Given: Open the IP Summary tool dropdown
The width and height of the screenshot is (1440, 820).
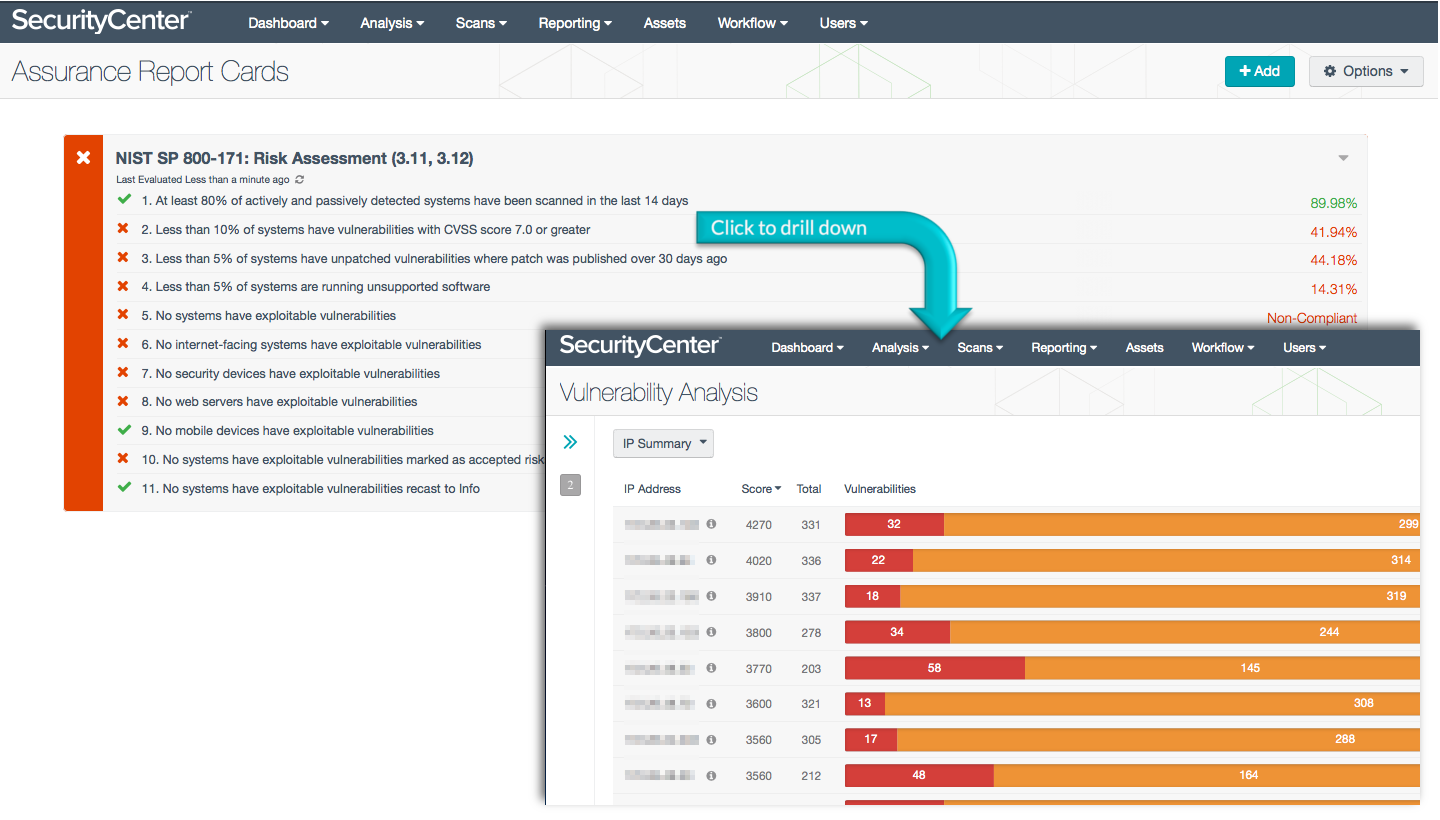Looking at the screenshot, I should [663, 443].
